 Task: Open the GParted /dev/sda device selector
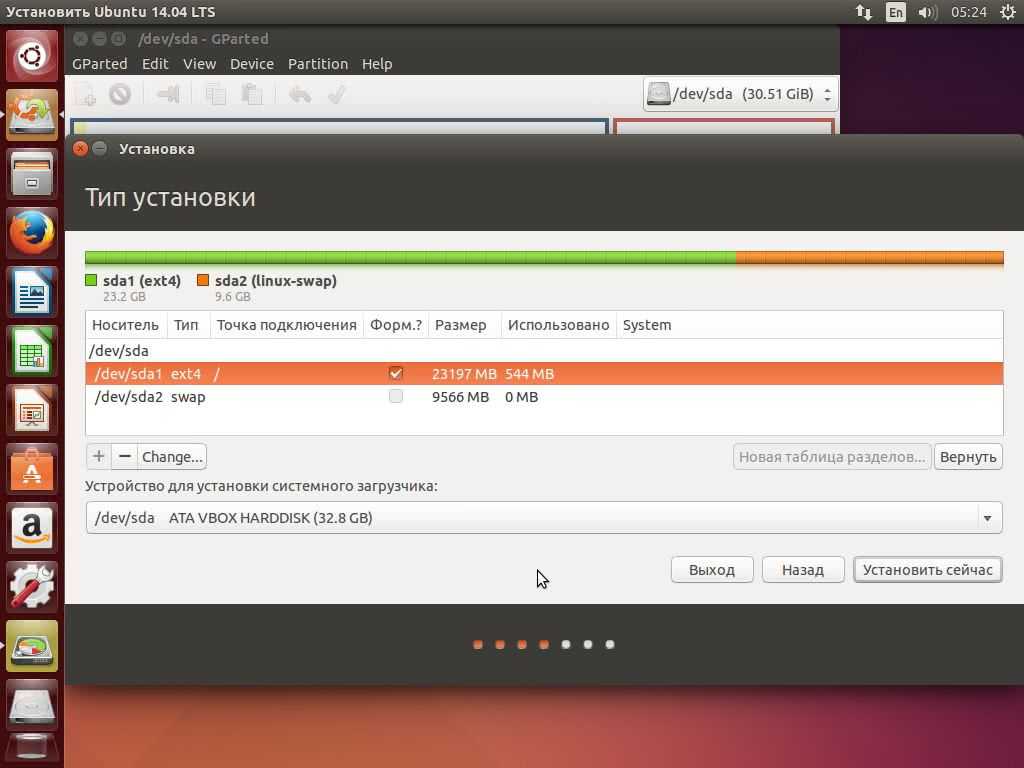click(x=740, y=94)
